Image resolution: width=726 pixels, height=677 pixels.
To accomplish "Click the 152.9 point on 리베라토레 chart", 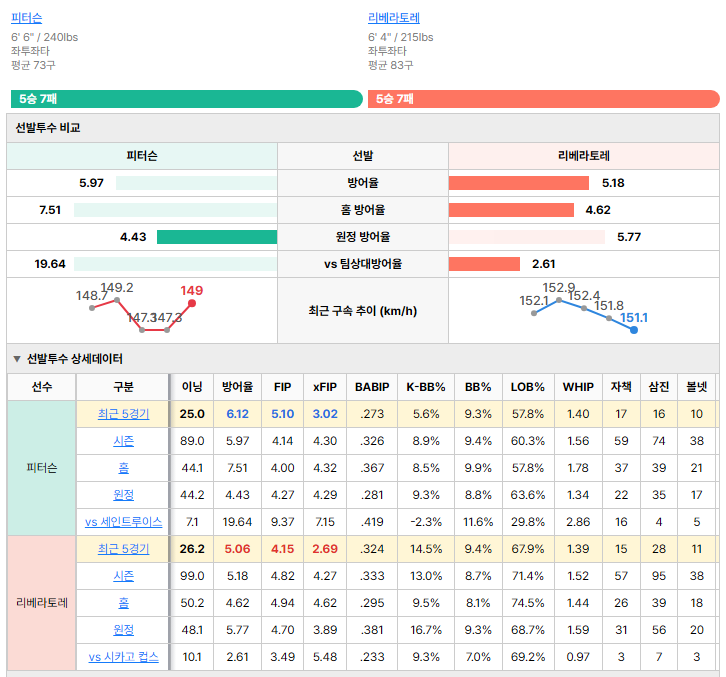I will click(559, 300).
